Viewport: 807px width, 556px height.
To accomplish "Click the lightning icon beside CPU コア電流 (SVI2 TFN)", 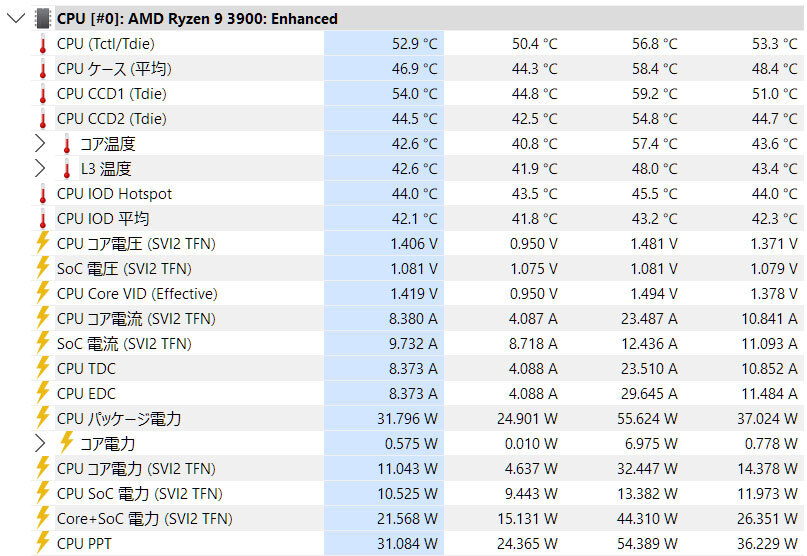I will 43,317.
